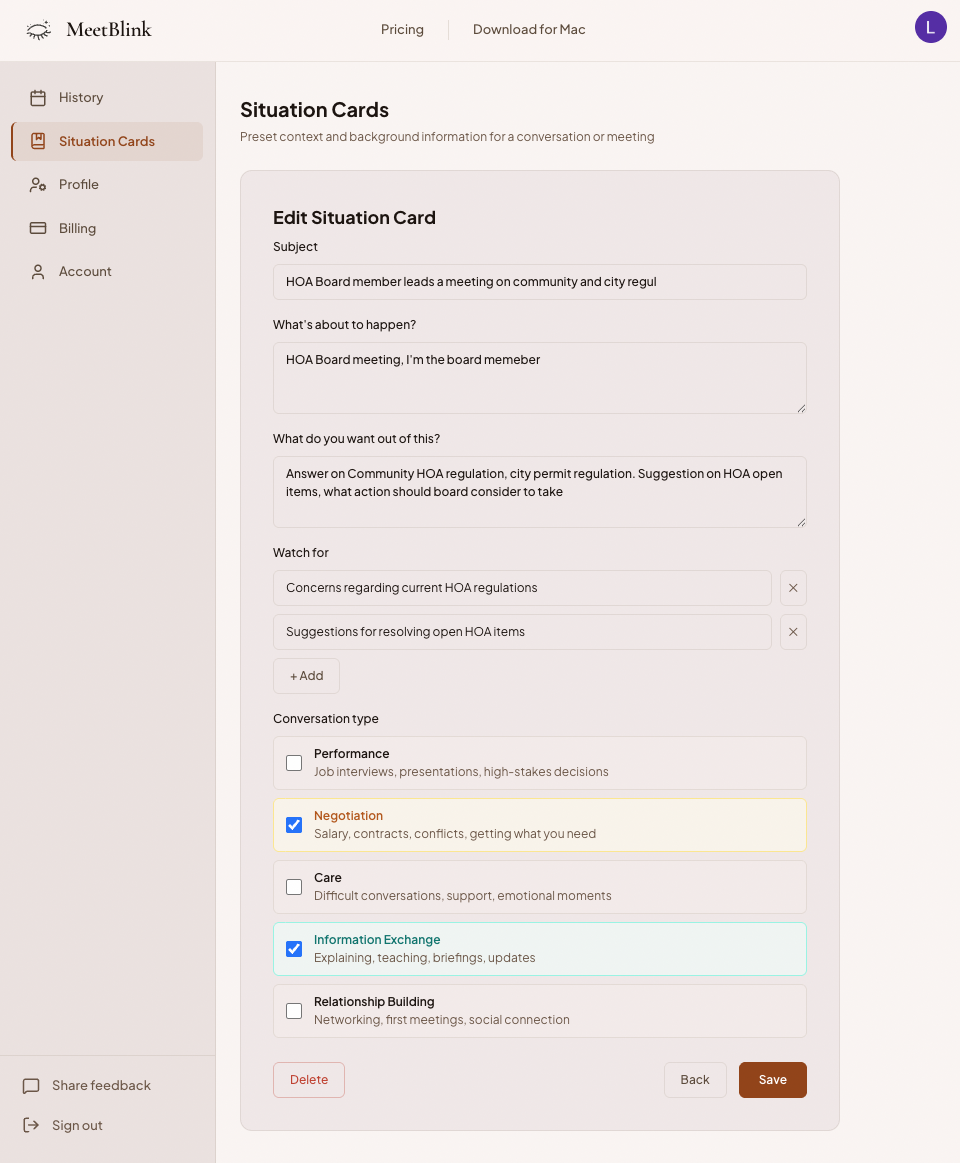This screenshot has width=960, height=1163.
Task: Click the Share feedback chat bubble icon
Action: coord(31,1086)
